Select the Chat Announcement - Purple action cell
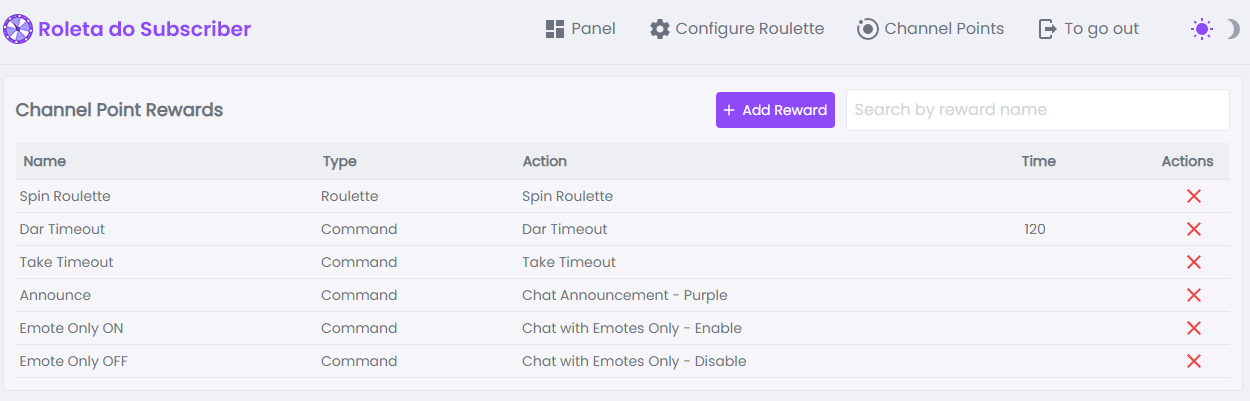Screen dimensions: 1250x401 tap(625, 295)
